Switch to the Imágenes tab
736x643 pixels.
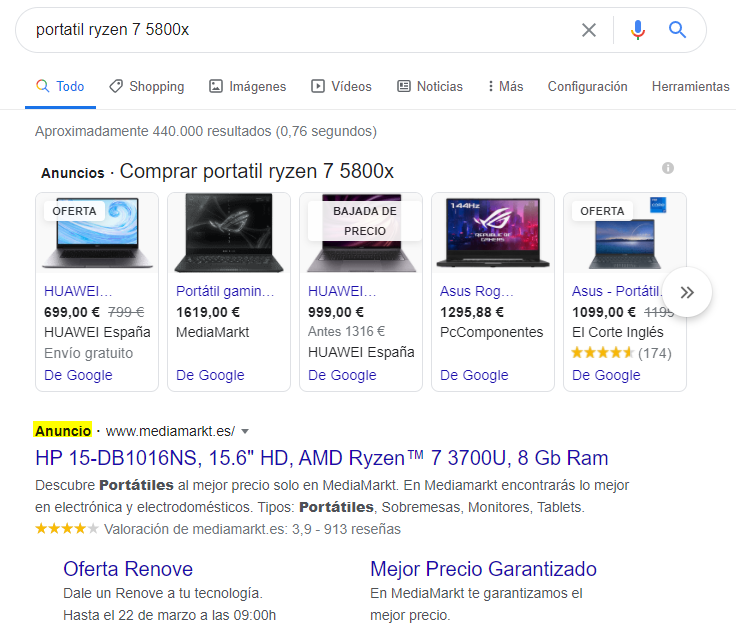247,87
